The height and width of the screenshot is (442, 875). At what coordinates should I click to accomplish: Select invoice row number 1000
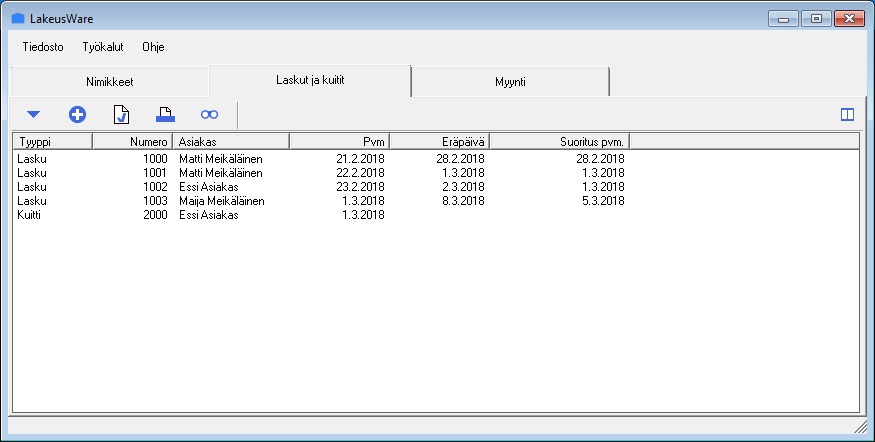click(200, 158)
